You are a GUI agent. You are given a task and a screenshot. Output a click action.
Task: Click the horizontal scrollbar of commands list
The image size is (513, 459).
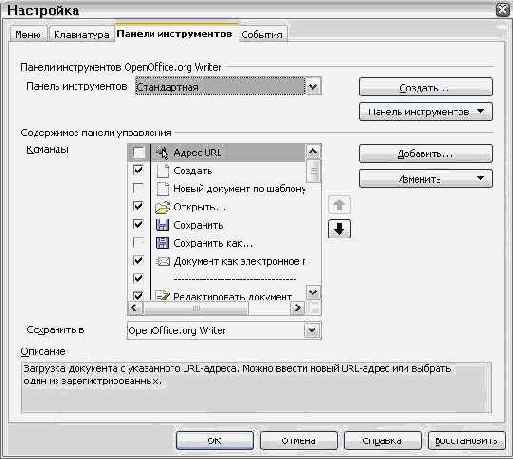click(216, 308)
